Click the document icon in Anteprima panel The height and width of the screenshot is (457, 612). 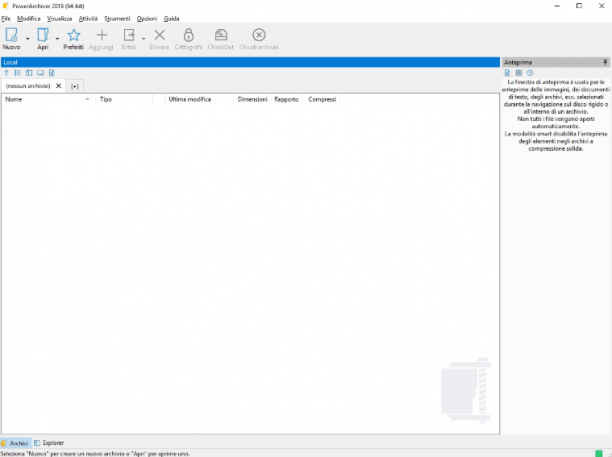507,73
